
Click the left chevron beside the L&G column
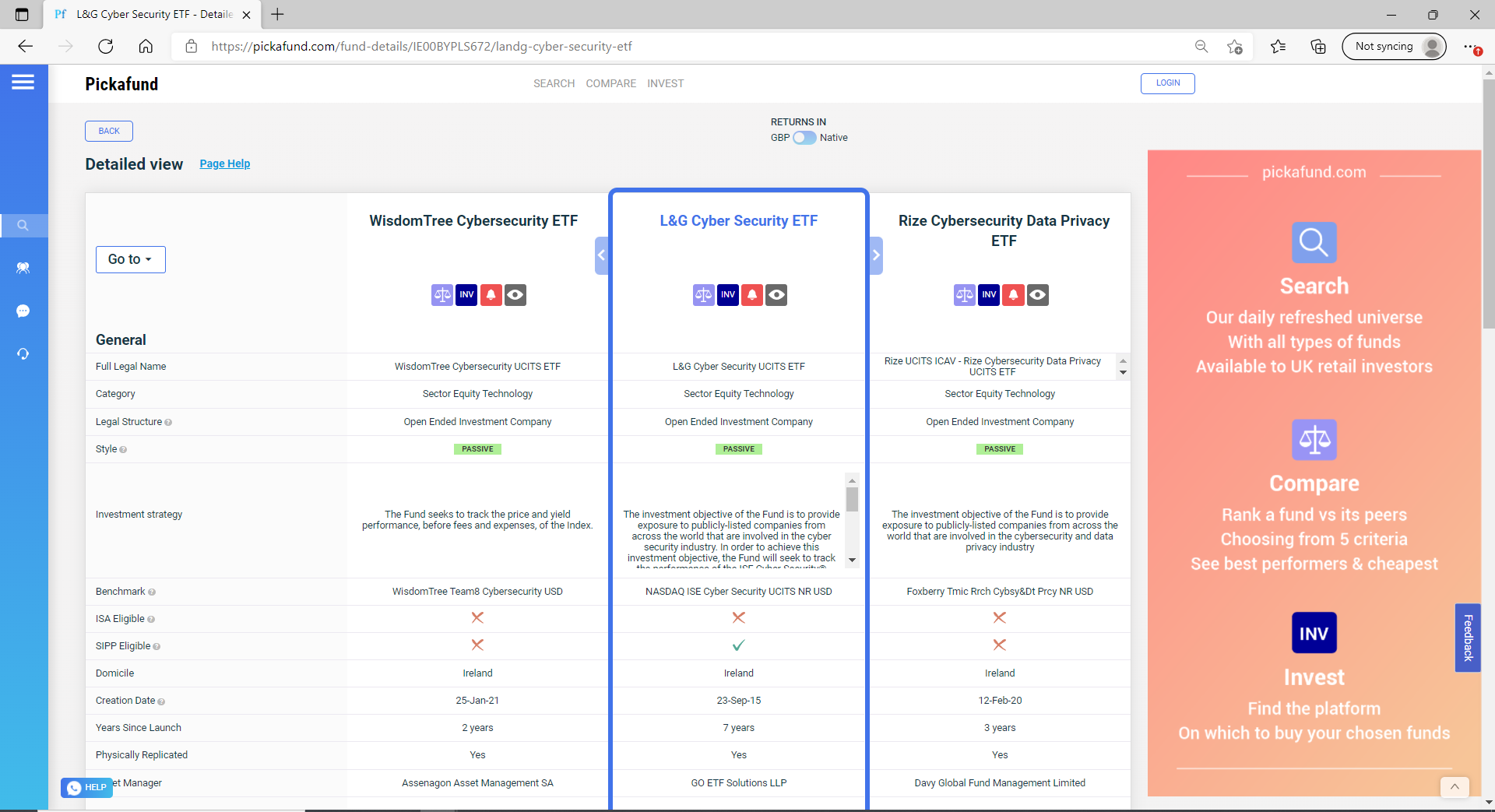(x=601, y=255)
